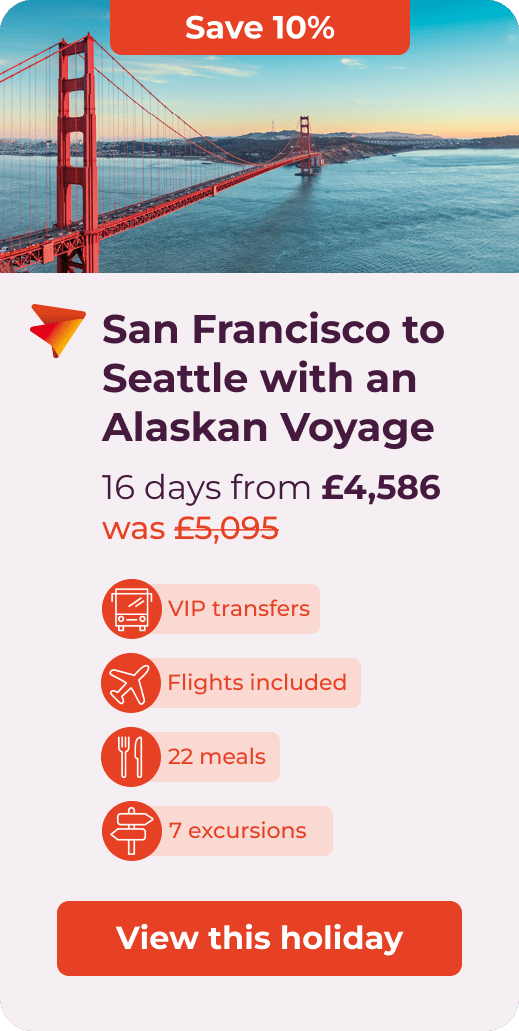Click the £4,586 current price

pos(381,488)
